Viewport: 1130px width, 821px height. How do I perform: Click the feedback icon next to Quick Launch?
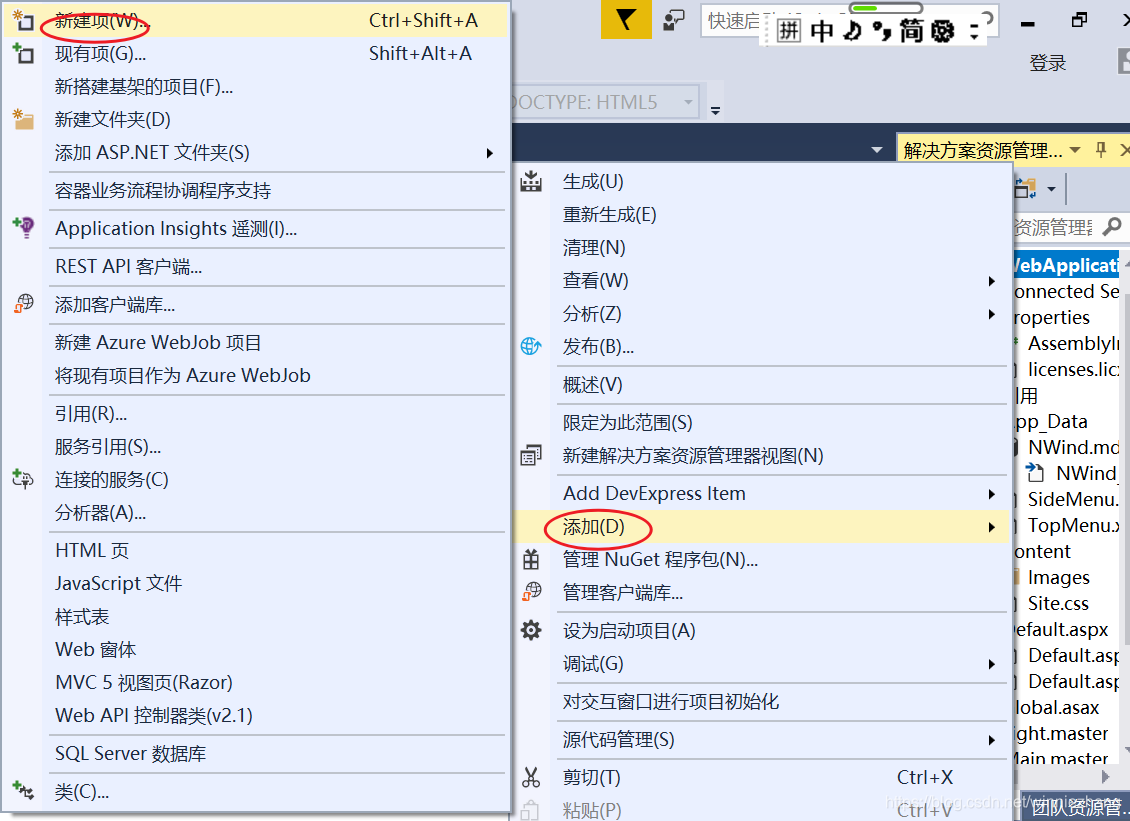point(674,20)
